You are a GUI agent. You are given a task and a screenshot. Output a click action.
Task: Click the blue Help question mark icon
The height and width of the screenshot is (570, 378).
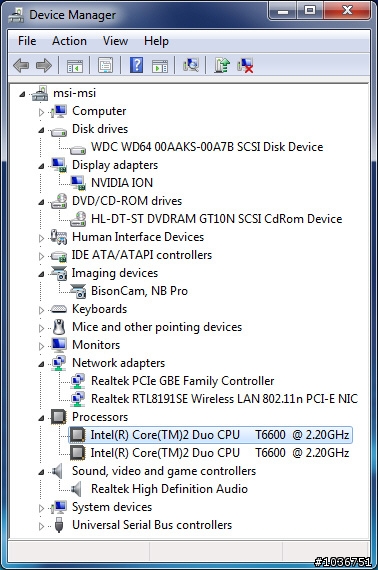137,65
